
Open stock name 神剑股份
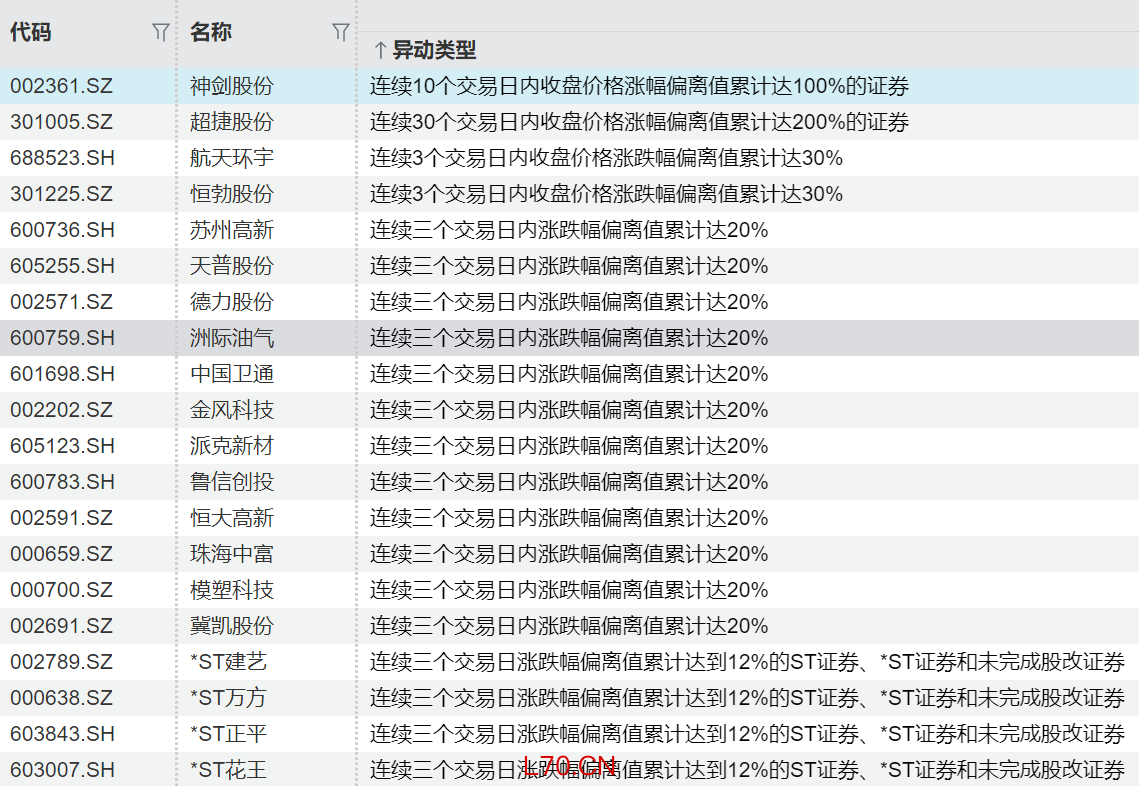(x=232, y=86)
